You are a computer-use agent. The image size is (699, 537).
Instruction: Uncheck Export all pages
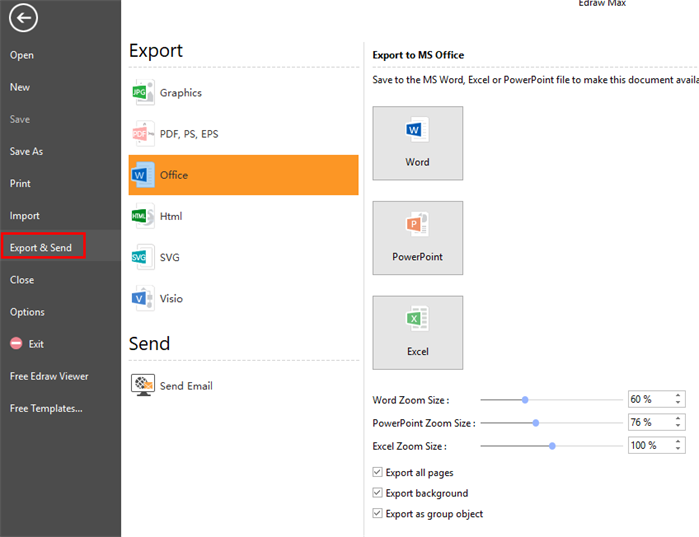pos(378,472)
